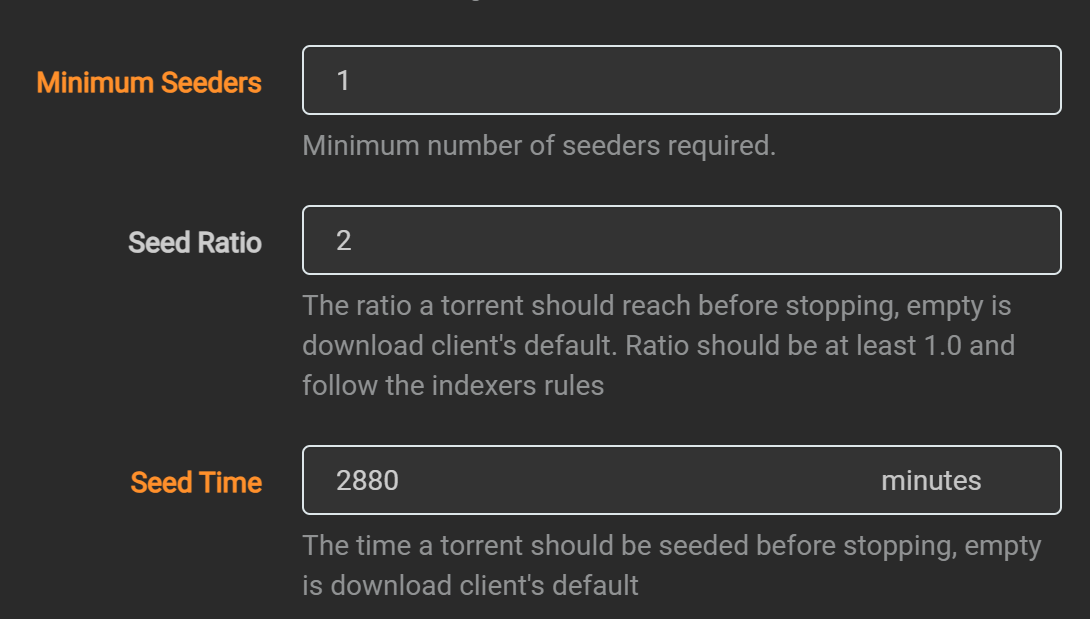Click "is download client's default" under Seed Time
This screenshot has width=1090, height=619.
click(x=470, y=585)
